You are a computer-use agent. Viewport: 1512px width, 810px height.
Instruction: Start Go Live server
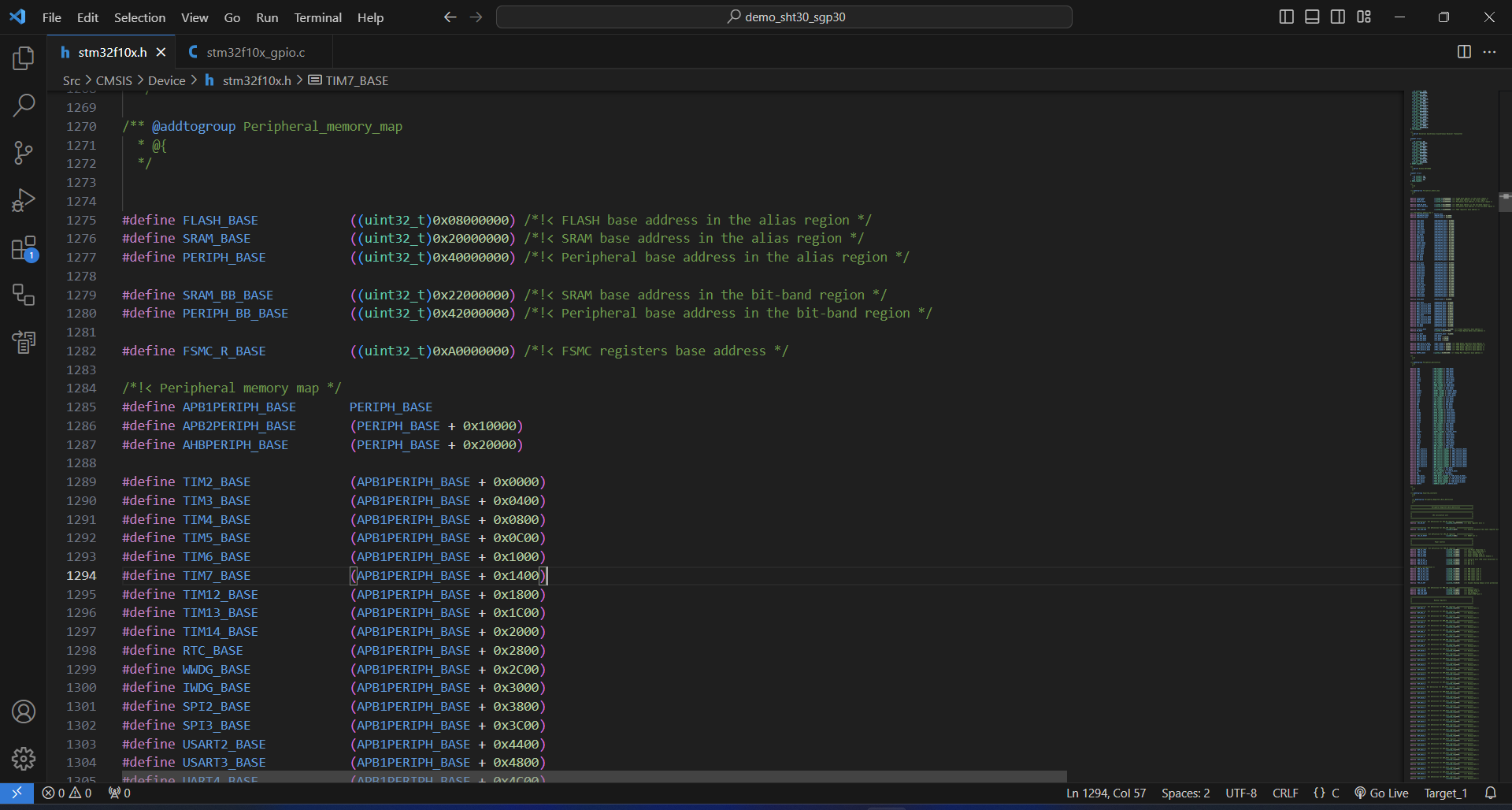pyautogui.click(x=1381, y=793)
